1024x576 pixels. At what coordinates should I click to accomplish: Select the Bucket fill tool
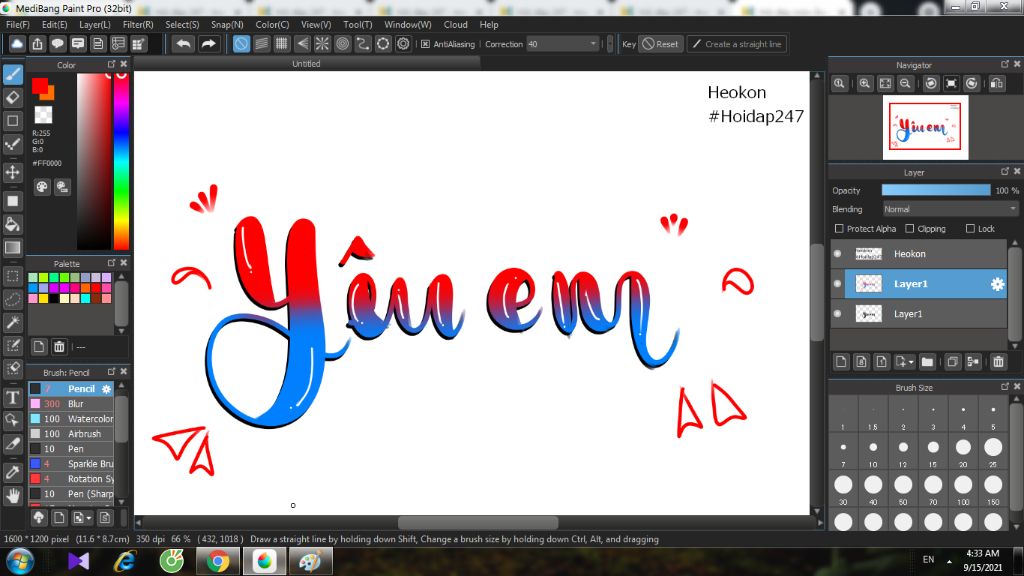click(x=13, y=224)
